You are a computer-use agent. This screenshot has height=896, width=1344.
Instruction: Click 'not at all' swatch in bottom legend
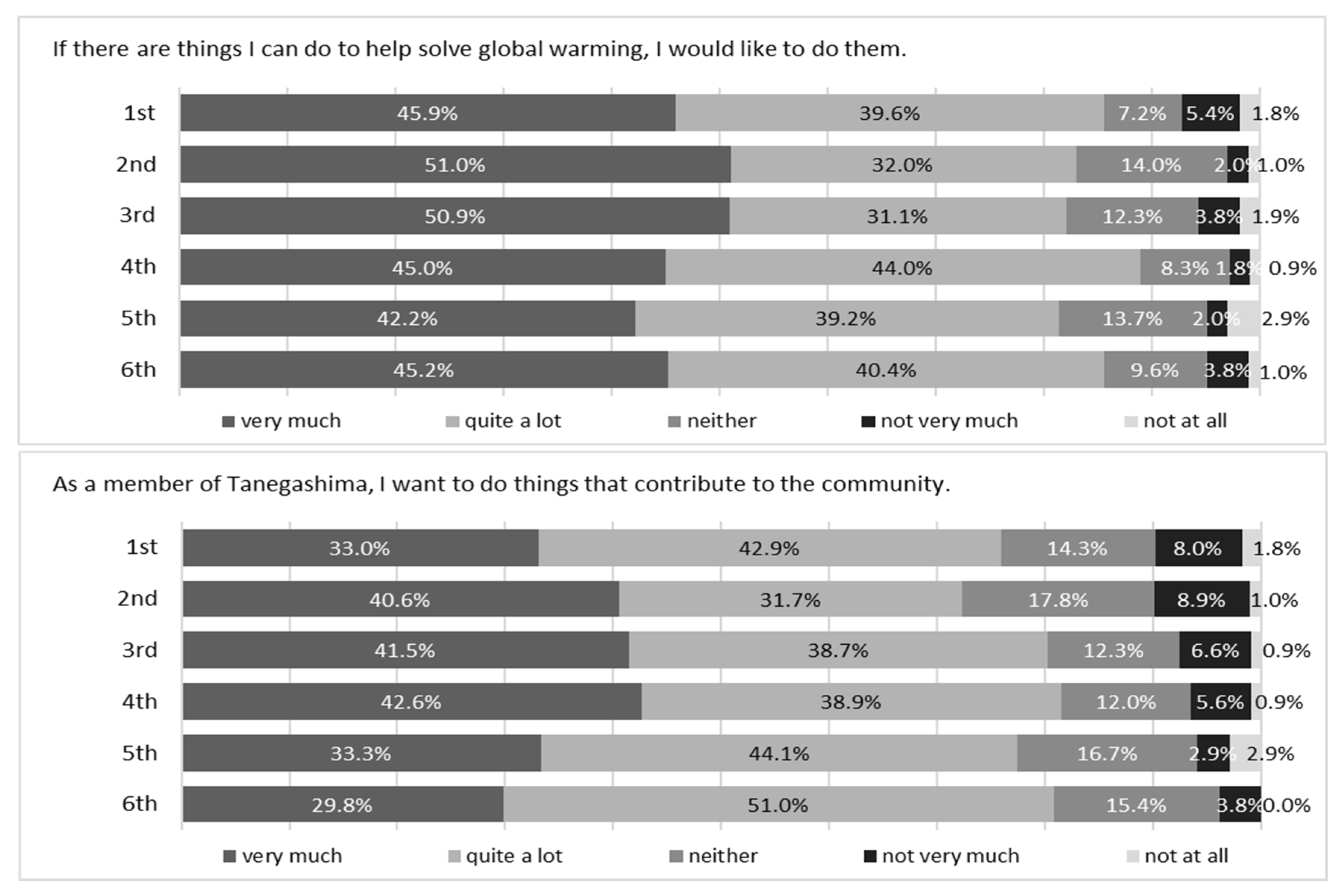(1132, 856)
